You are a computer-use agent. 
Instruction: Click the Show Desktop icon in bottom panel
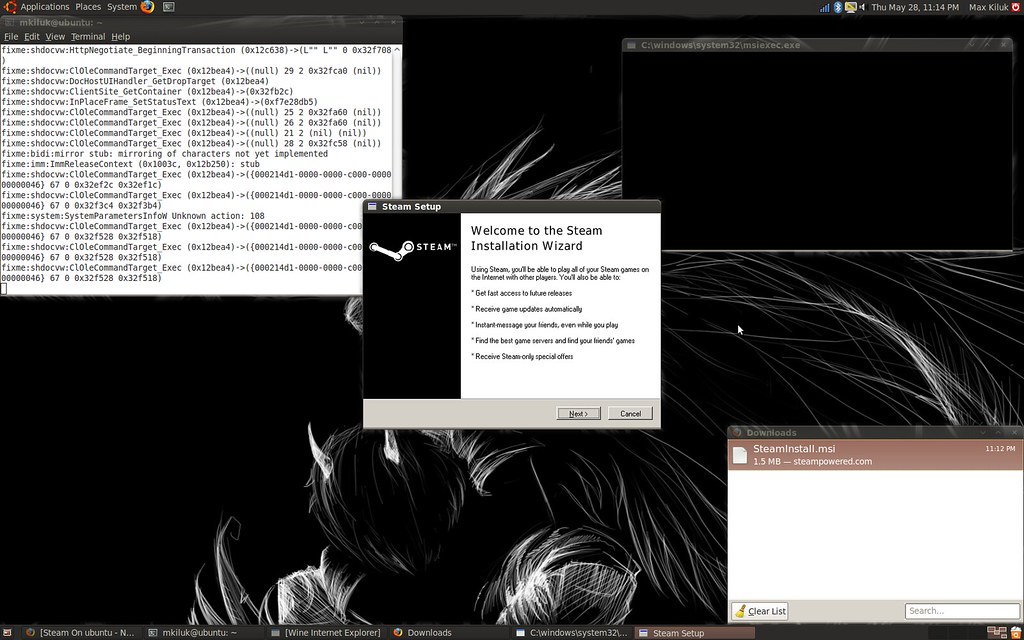click(x=9, y=632)
